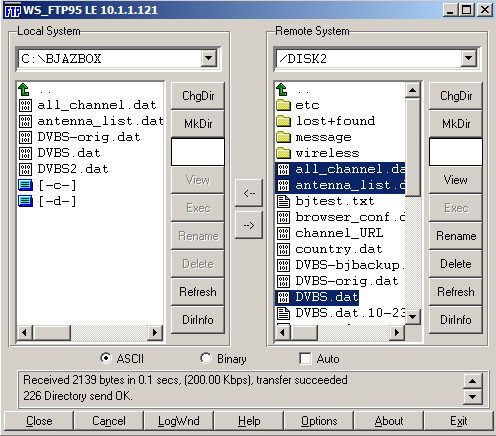Click remote Refresh button
Viewport: 496px width, 436px height.
coord(456,292)
